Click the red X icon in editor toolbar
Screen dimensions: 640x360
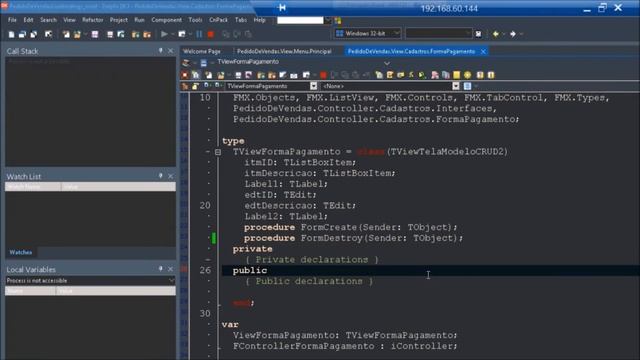click(x=184, y=75)
